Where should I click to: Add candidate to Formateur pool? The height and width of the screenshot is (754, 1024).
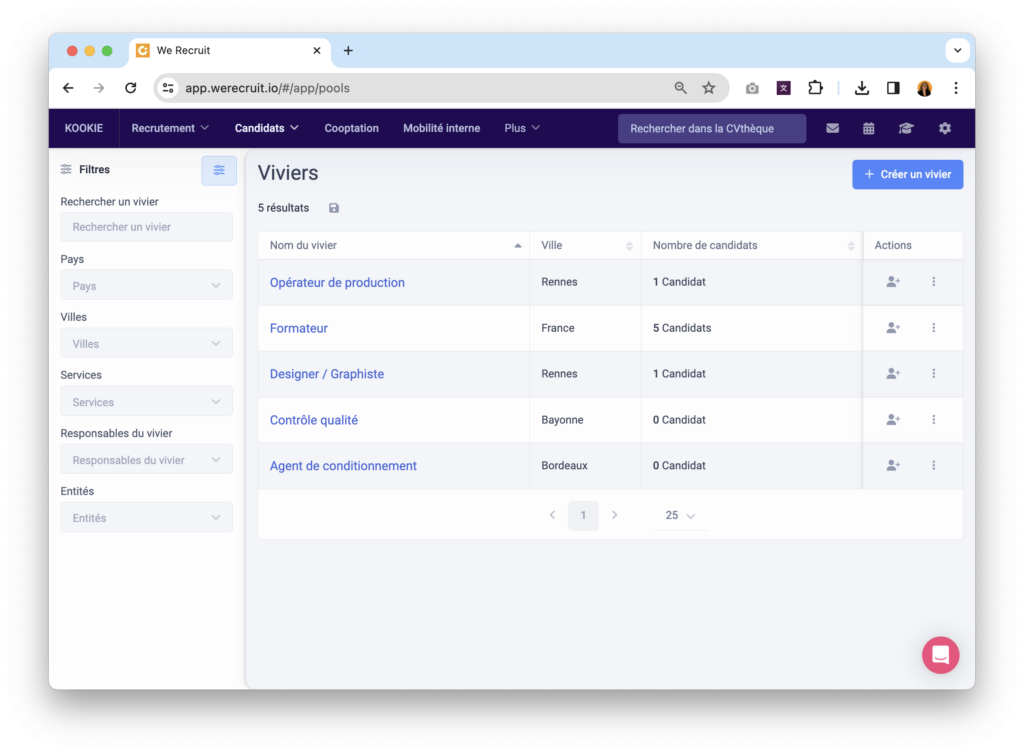pyautogui.click(x=893, y=328)
